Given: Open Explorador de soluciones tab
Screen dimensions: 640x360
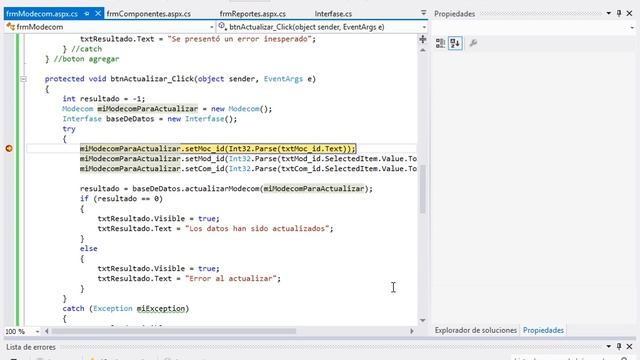Looking at the screenshot, I should (x=476, y=330).
